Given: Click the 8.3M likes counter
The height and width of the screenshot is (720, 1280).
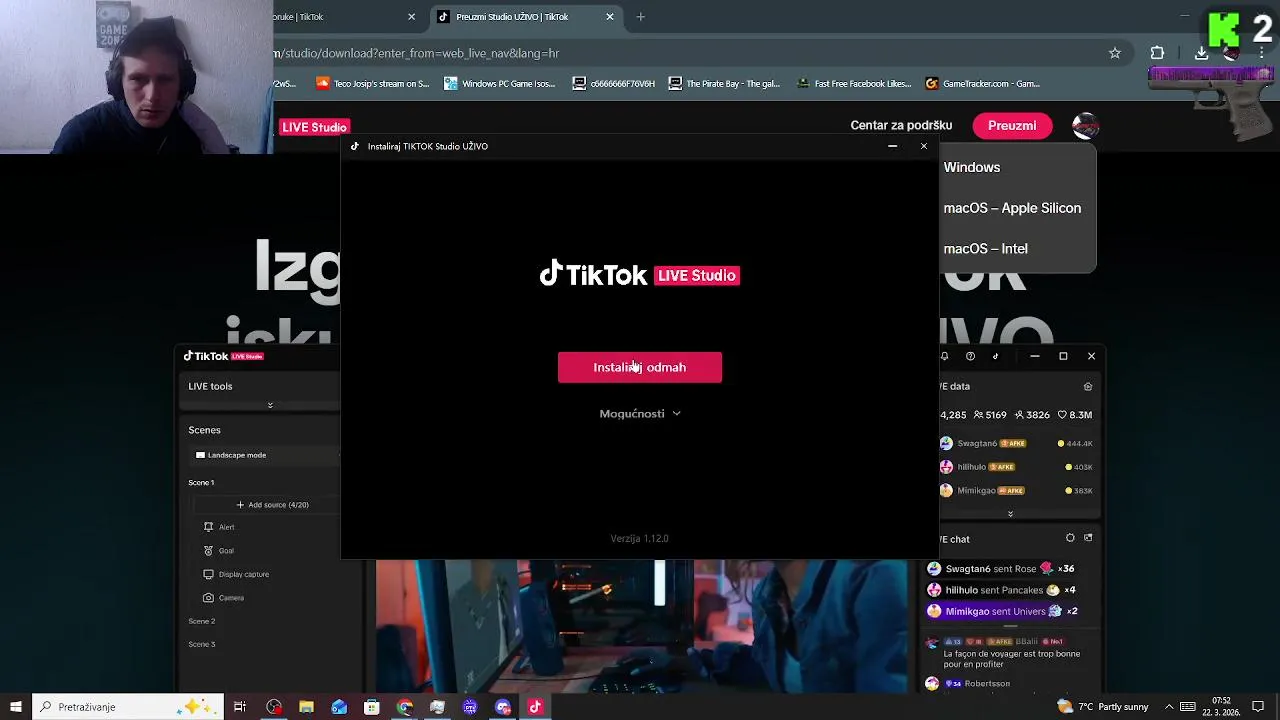Looking at the screenshot, I should tap(1074, 415).
